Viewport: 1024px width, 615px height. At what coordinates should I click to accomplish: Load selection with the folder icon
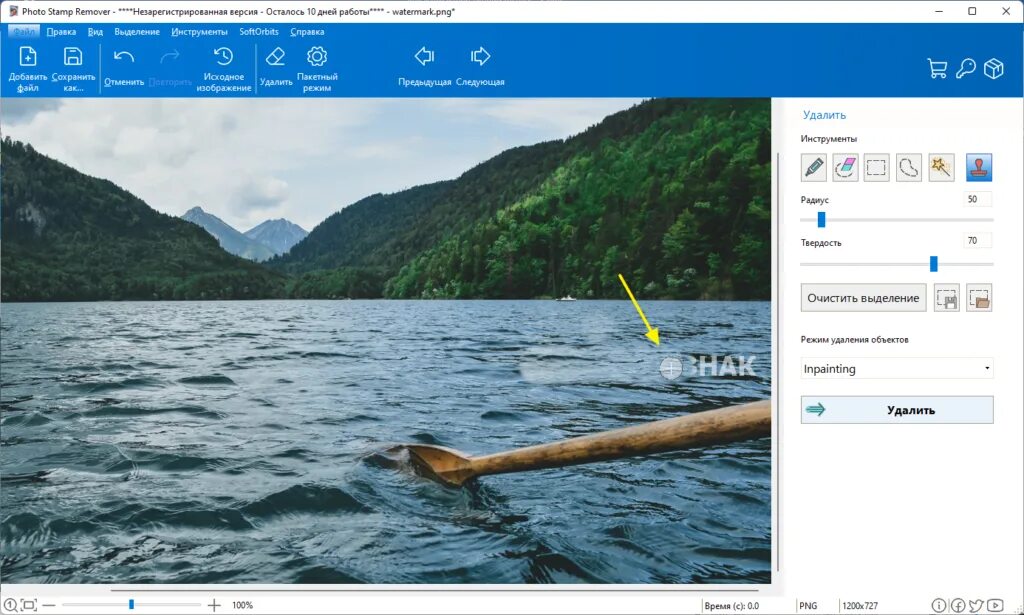pos(979,298)
